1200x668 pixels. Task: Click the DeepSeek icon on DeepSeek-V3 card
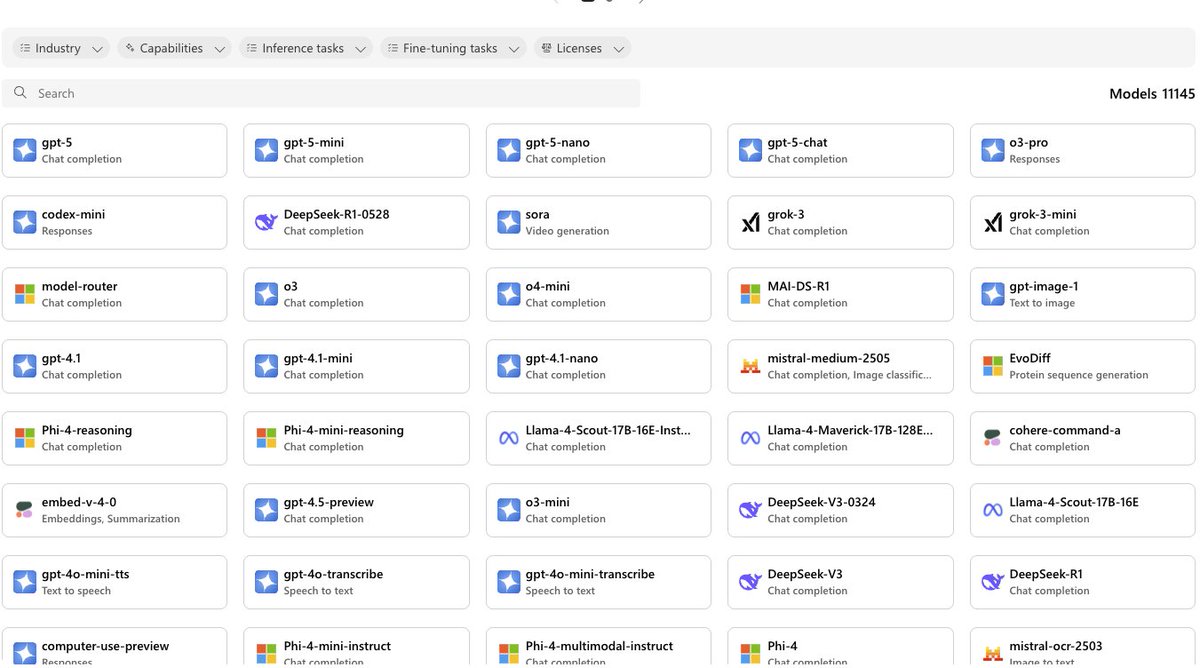coord(750,582)
